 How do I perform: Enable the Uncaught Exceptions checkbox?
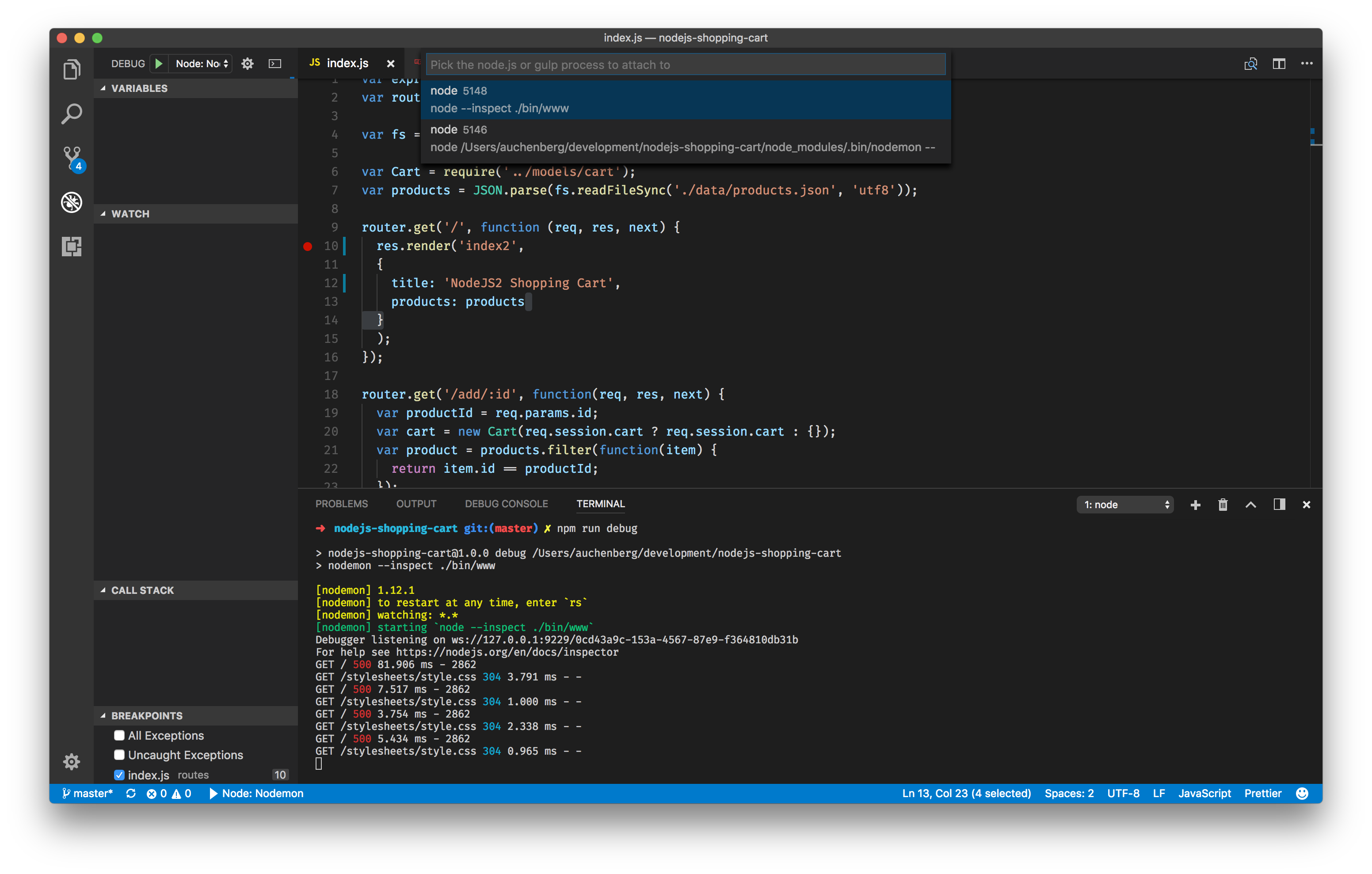point(119,755)
